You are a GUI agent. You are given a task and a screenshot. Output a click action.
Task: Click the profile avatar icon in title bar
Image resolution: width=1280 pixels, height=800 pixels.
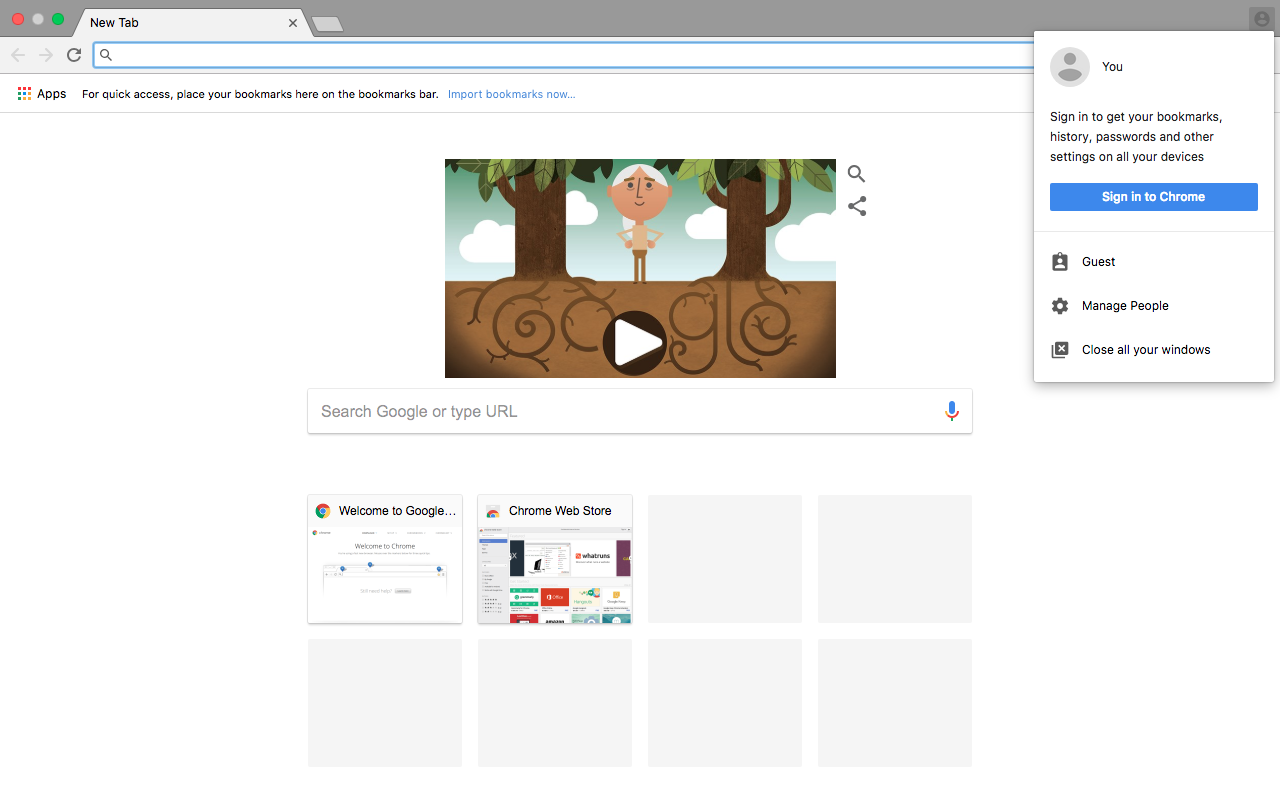point(1261,19)
